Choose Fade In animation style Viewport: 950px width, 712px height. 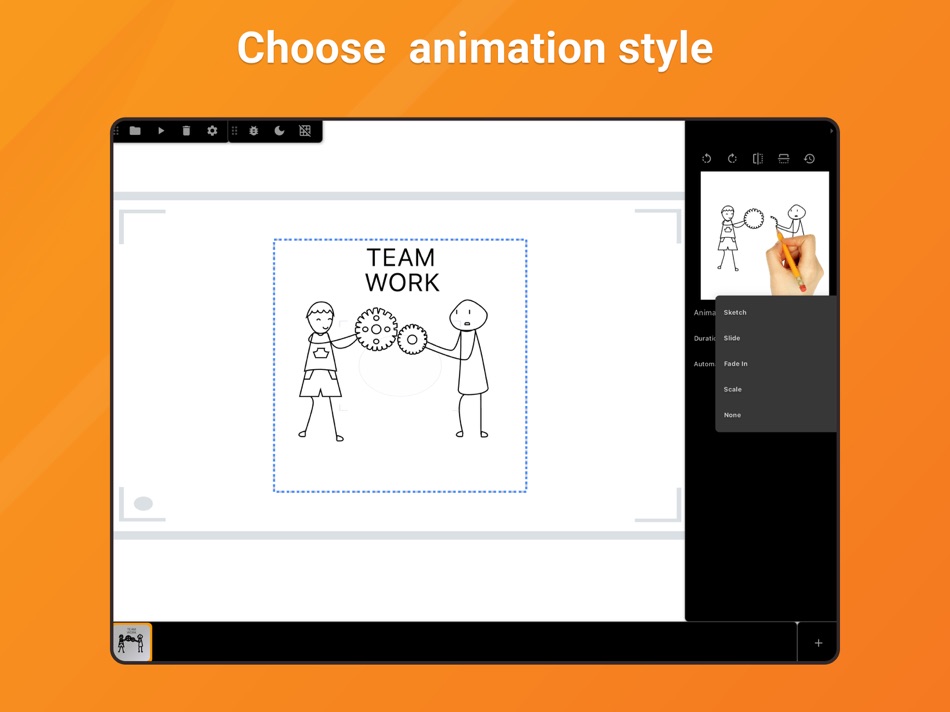click(x=776, y=364)
